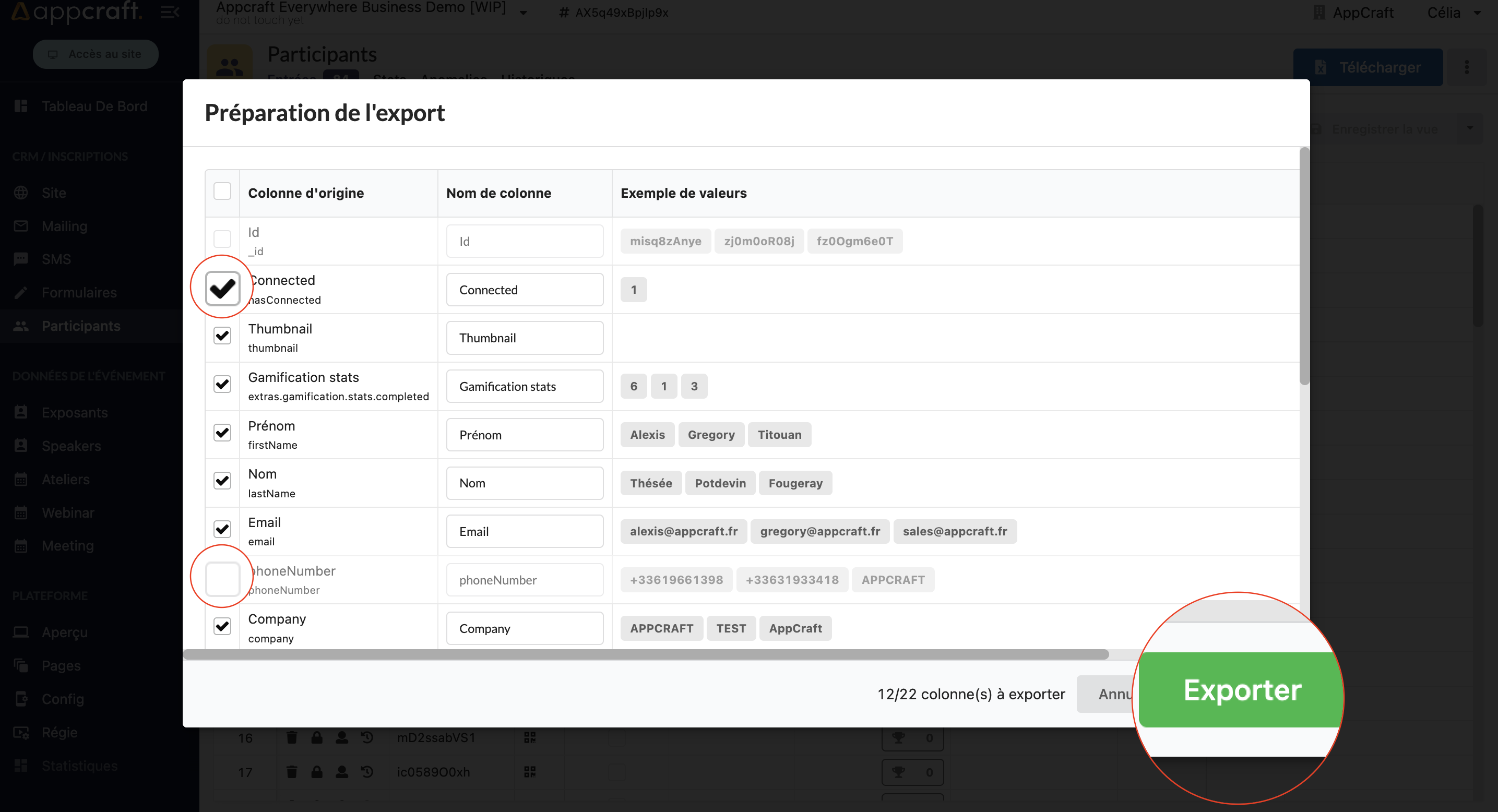This screenshot has width=1498, height=812.
Task: Uncheck the Email column checkbox
Action: tap(222, 530)
